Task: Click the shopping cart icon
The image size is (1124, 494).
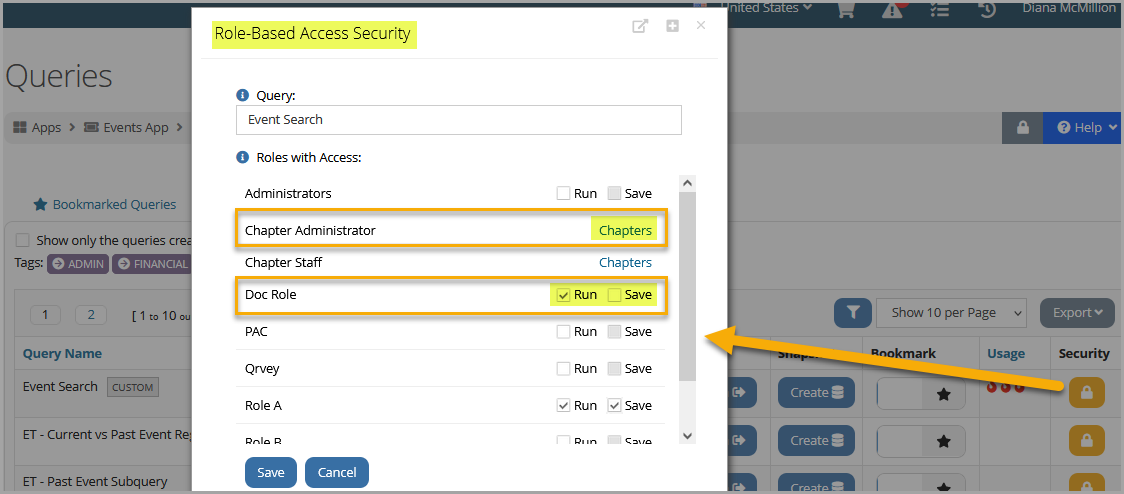Action: [x=847, y=9]
